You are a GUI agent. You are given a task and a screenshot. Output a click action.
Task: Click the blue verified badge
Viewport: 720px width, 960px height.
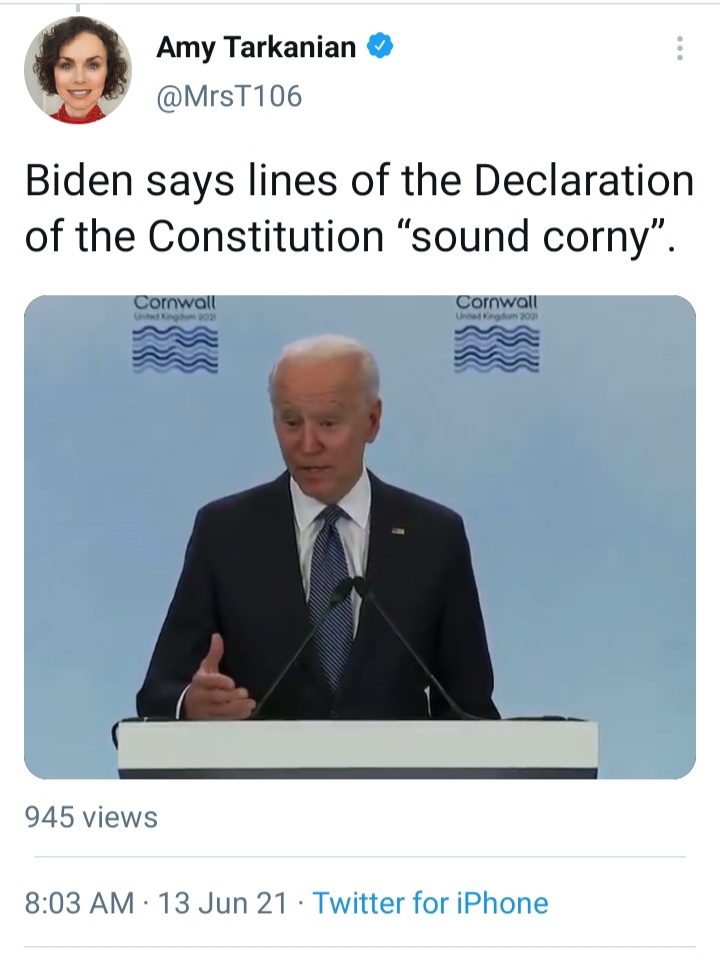point(380,47)
